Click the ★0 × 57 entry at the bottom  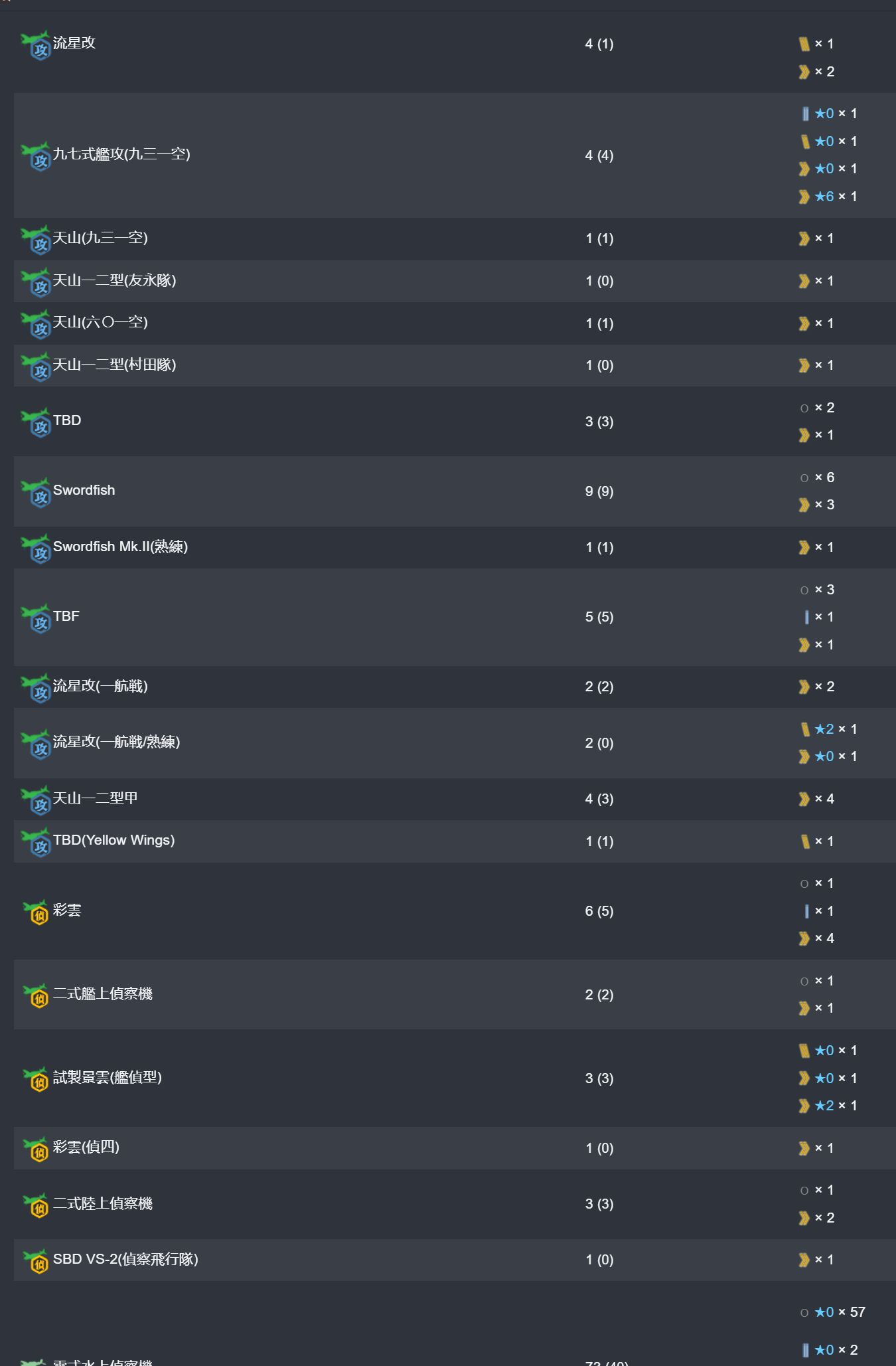[840, 1312]
